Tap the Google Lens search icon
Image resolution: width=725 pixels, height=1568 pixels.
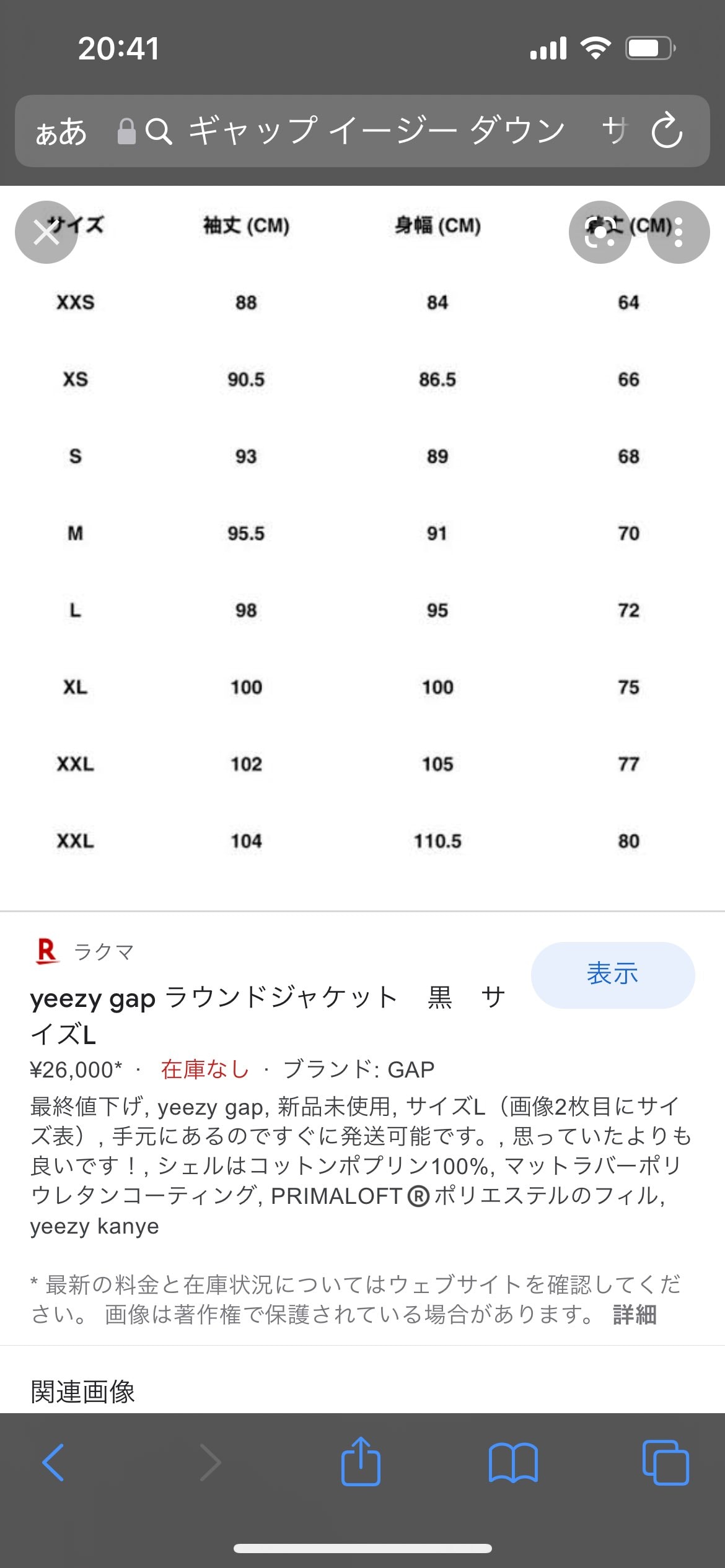[x=600, y=232]
